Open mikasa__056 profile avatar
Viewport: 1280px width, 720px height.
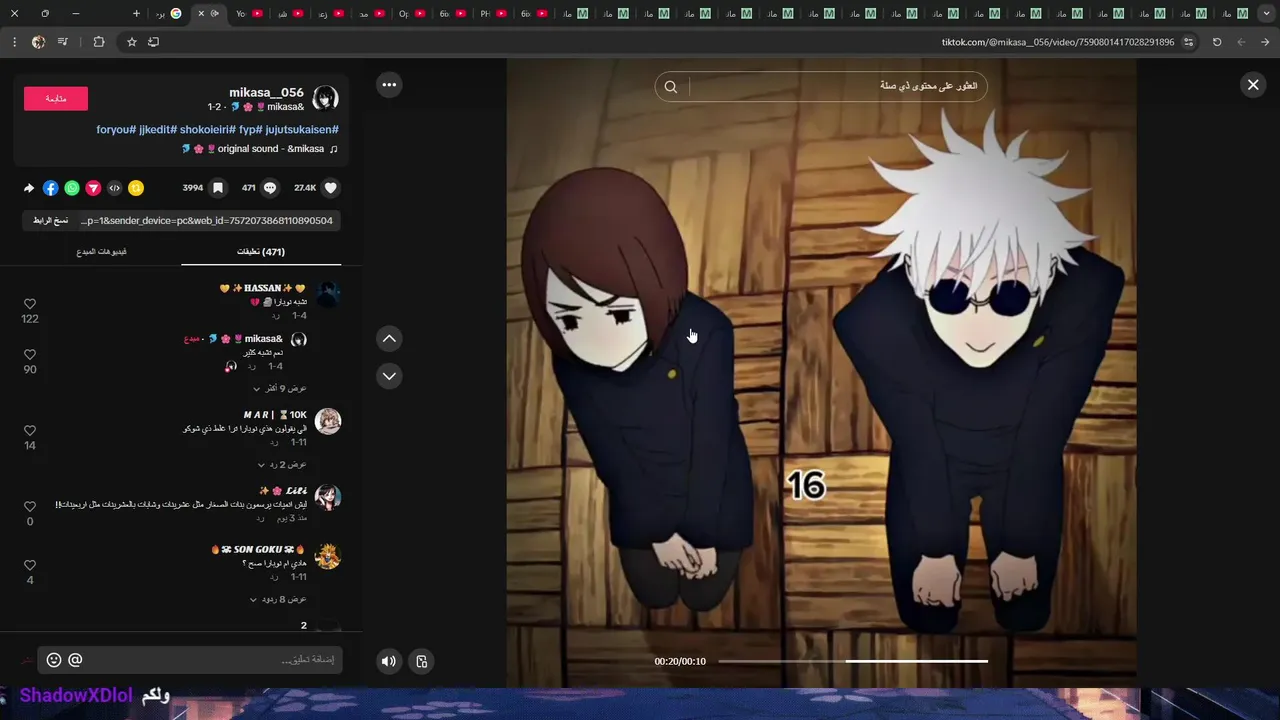click(325, 98)
